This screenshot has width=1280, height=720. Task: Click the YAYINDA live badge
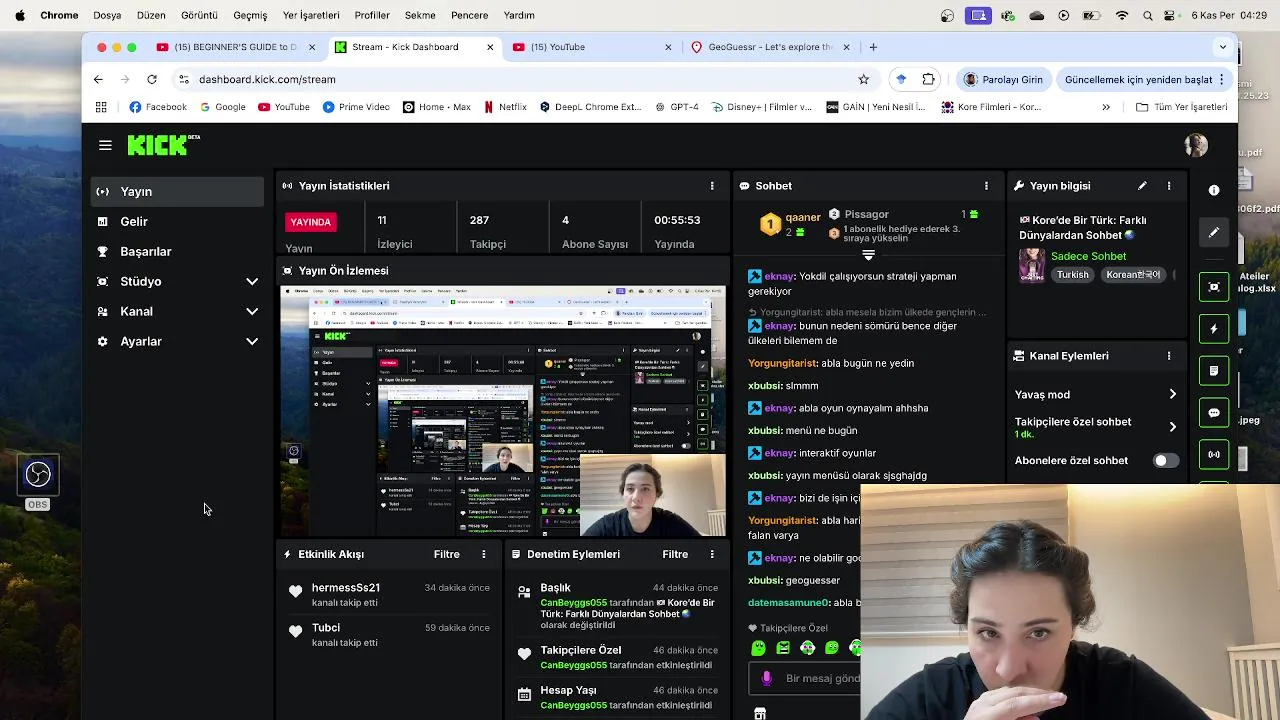[x=310, y=222]
